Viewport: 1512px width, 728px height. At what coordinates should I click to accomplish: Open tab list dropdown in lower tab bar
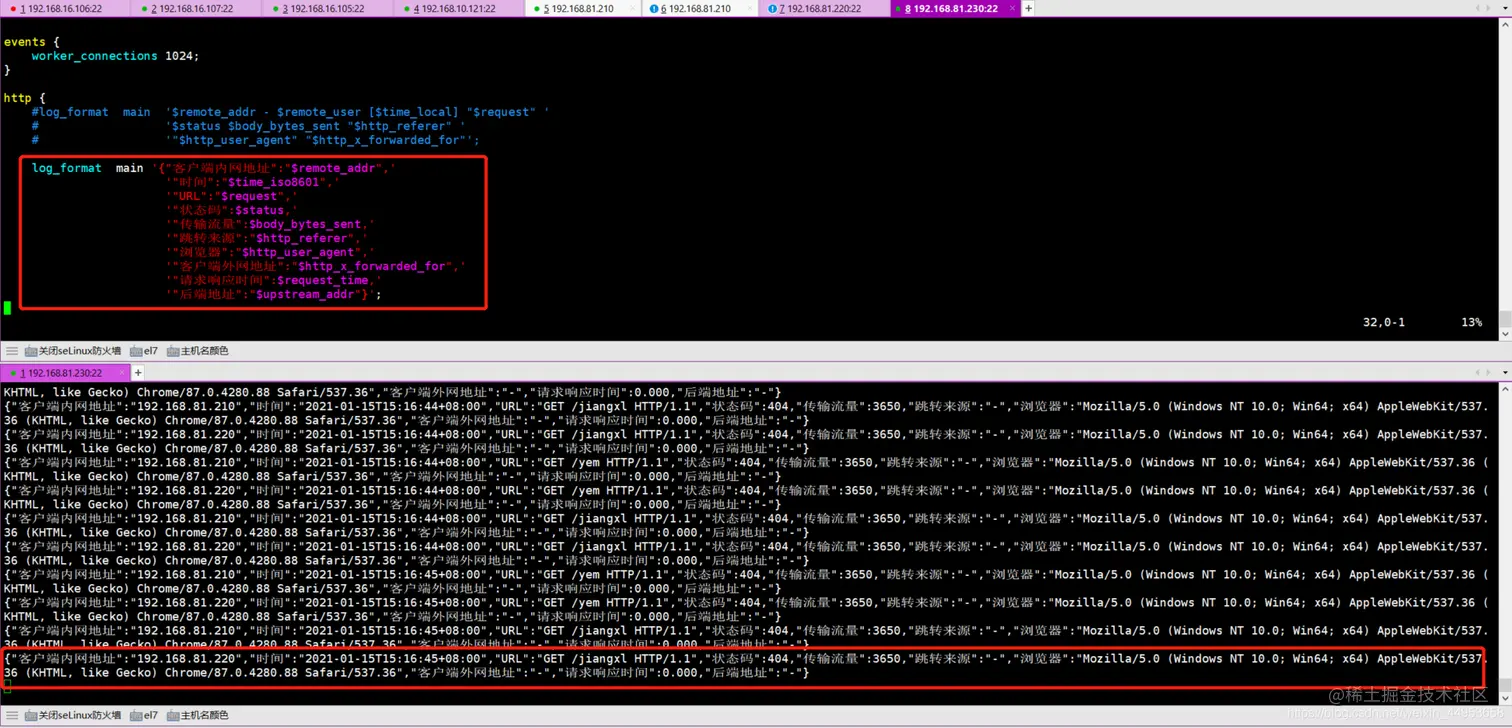pos(1505,373)
